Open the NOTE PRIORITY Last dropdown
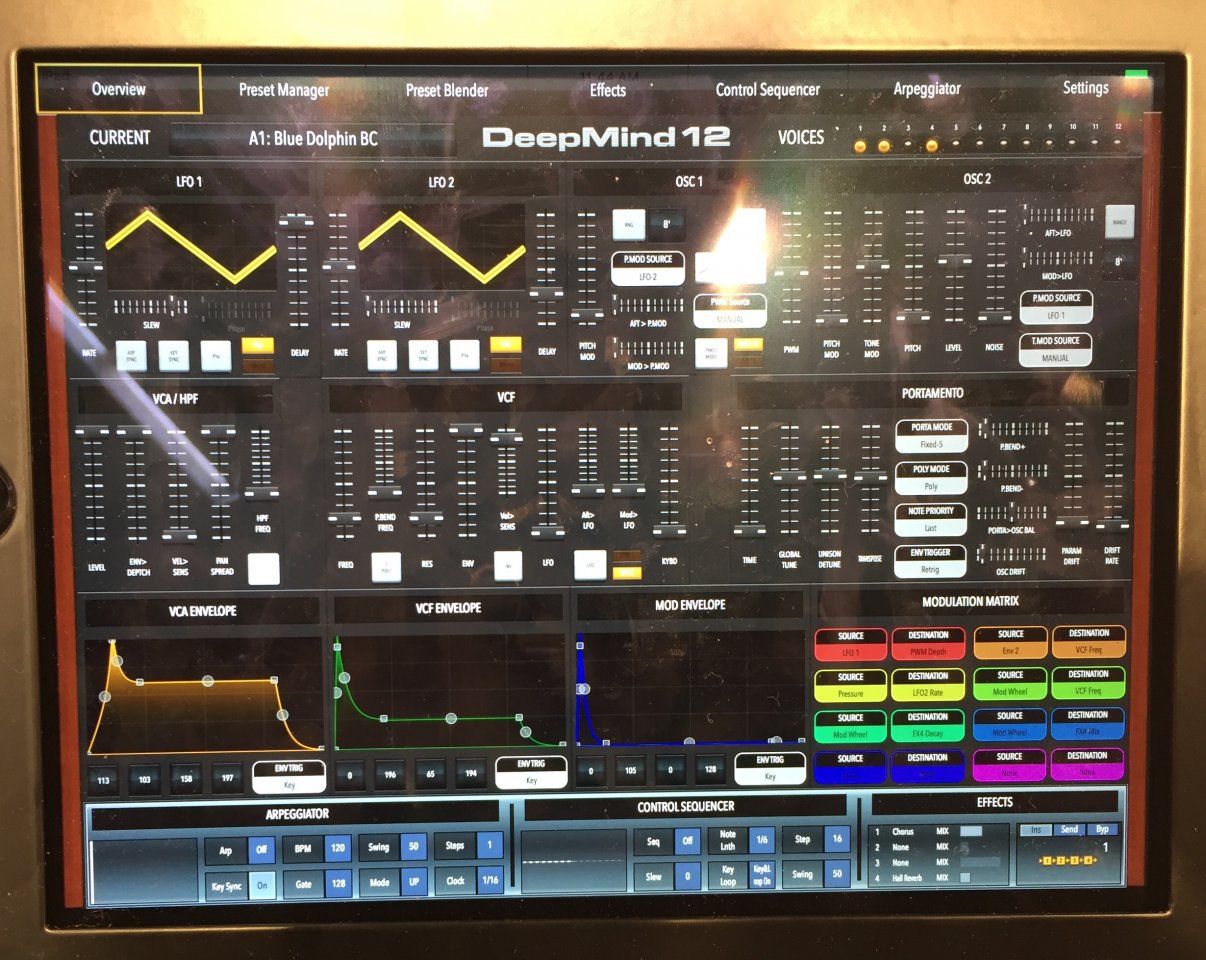 [930, 520]
